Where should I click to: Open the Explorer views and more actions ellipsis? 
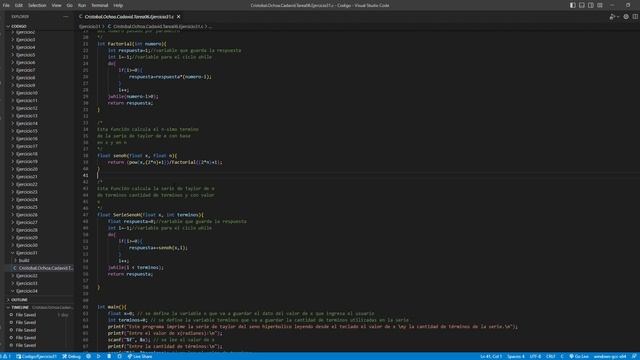(x=66, y=17)
